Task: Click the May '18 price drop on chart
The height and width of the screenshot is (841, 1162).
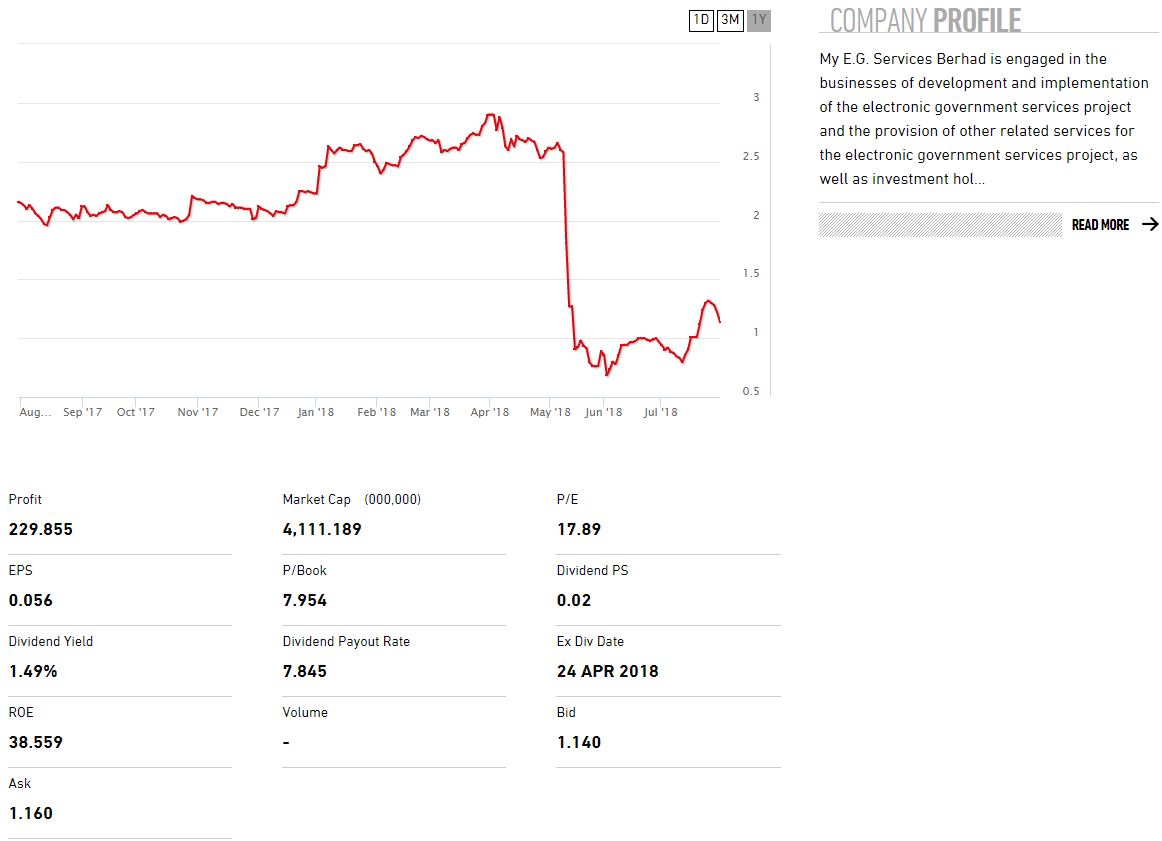Action: click(x=566, y=230)
